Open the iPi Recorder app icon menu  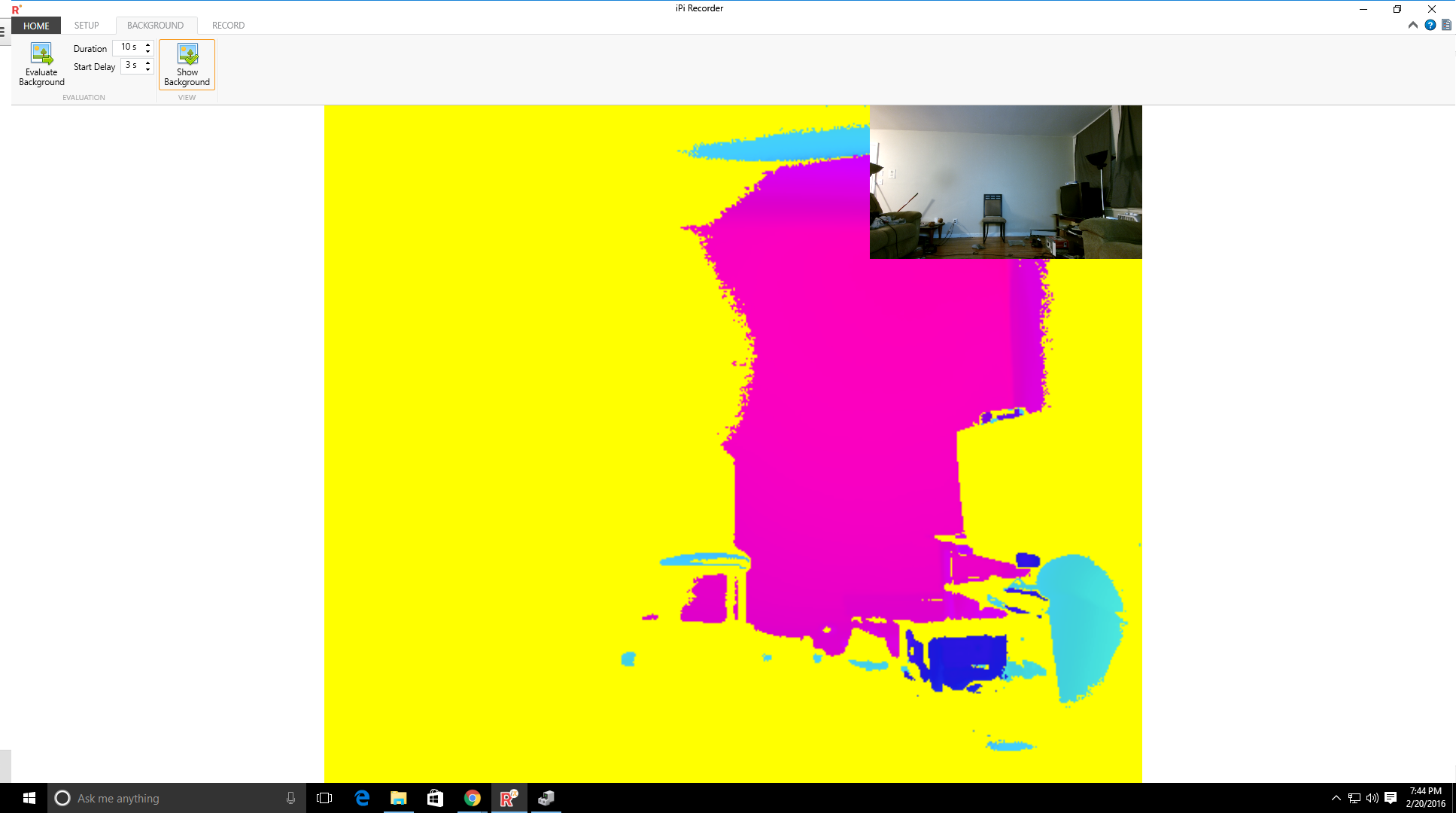coord(17,9)
